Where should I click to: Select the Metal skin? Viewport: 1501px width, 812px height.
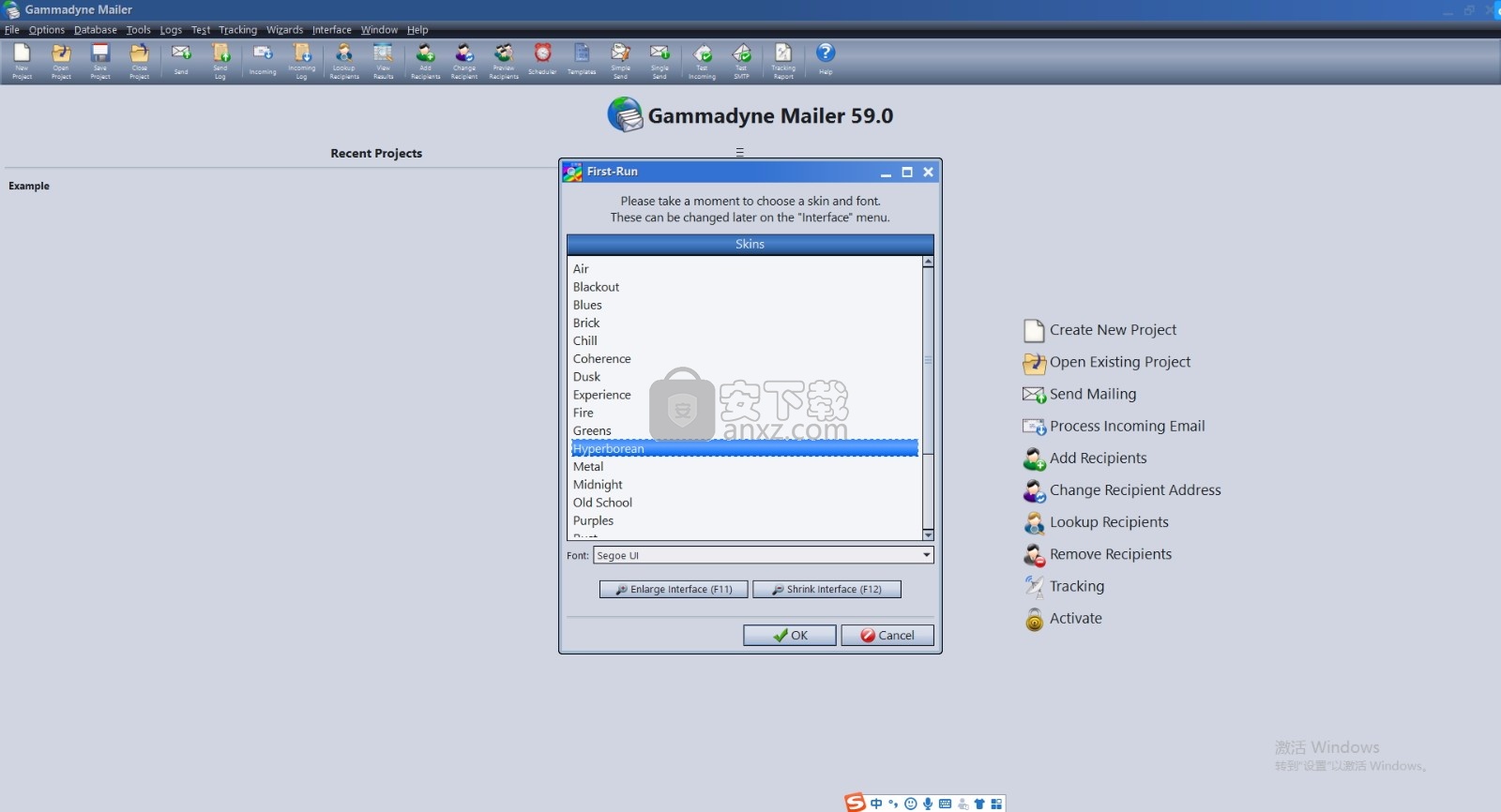pyautogui.click(x=746, y=467)
